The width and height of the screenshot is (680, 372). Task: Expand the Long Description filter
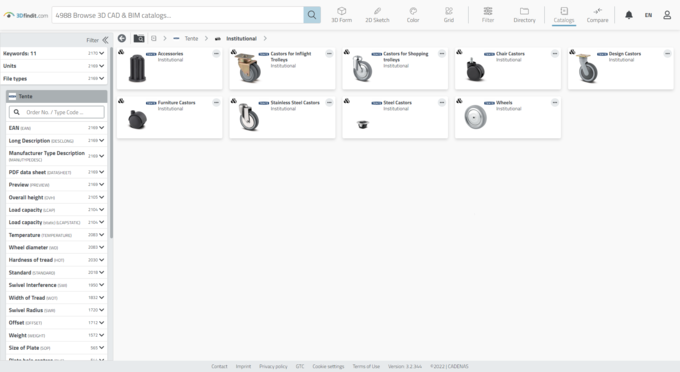[x=56, y=140]
